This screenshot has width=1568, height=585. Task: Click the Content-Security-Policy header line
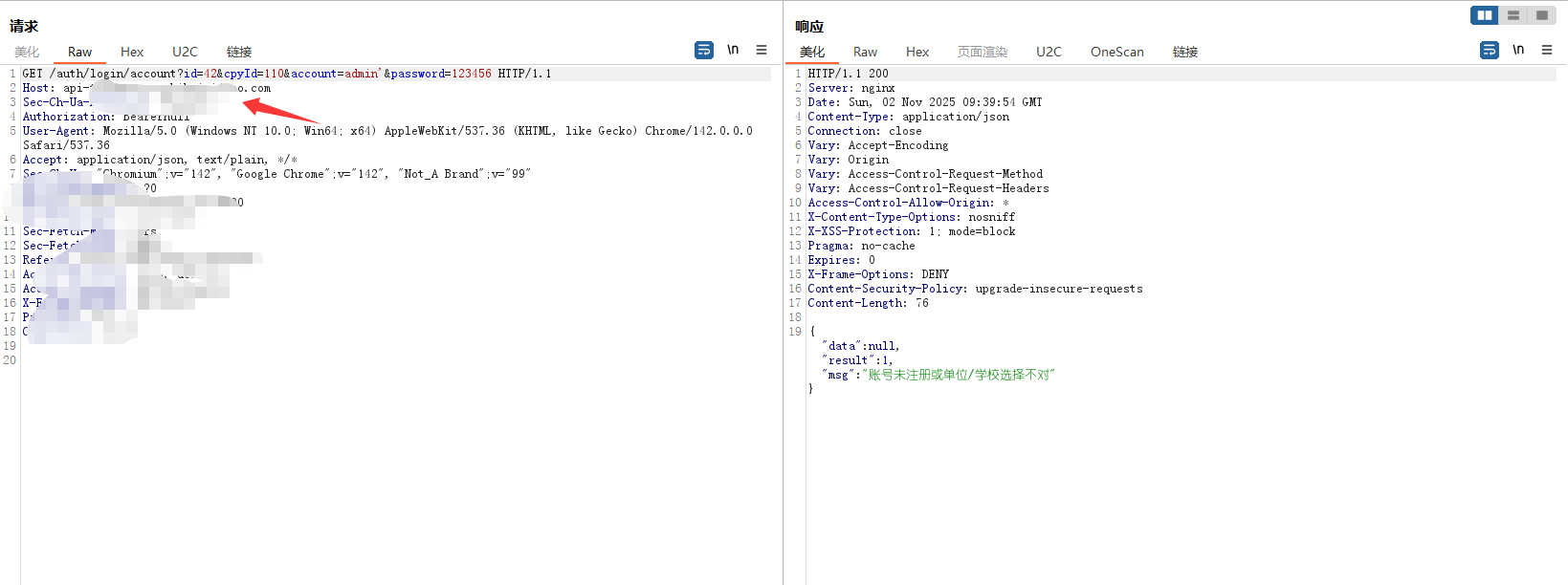tap(976, 289)
